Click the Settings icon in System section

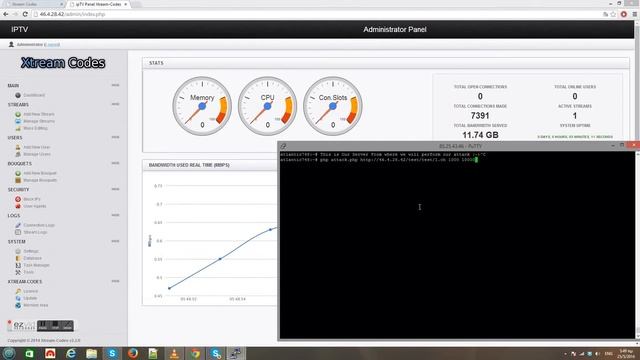pyautogui.click(x=18, y=251)
